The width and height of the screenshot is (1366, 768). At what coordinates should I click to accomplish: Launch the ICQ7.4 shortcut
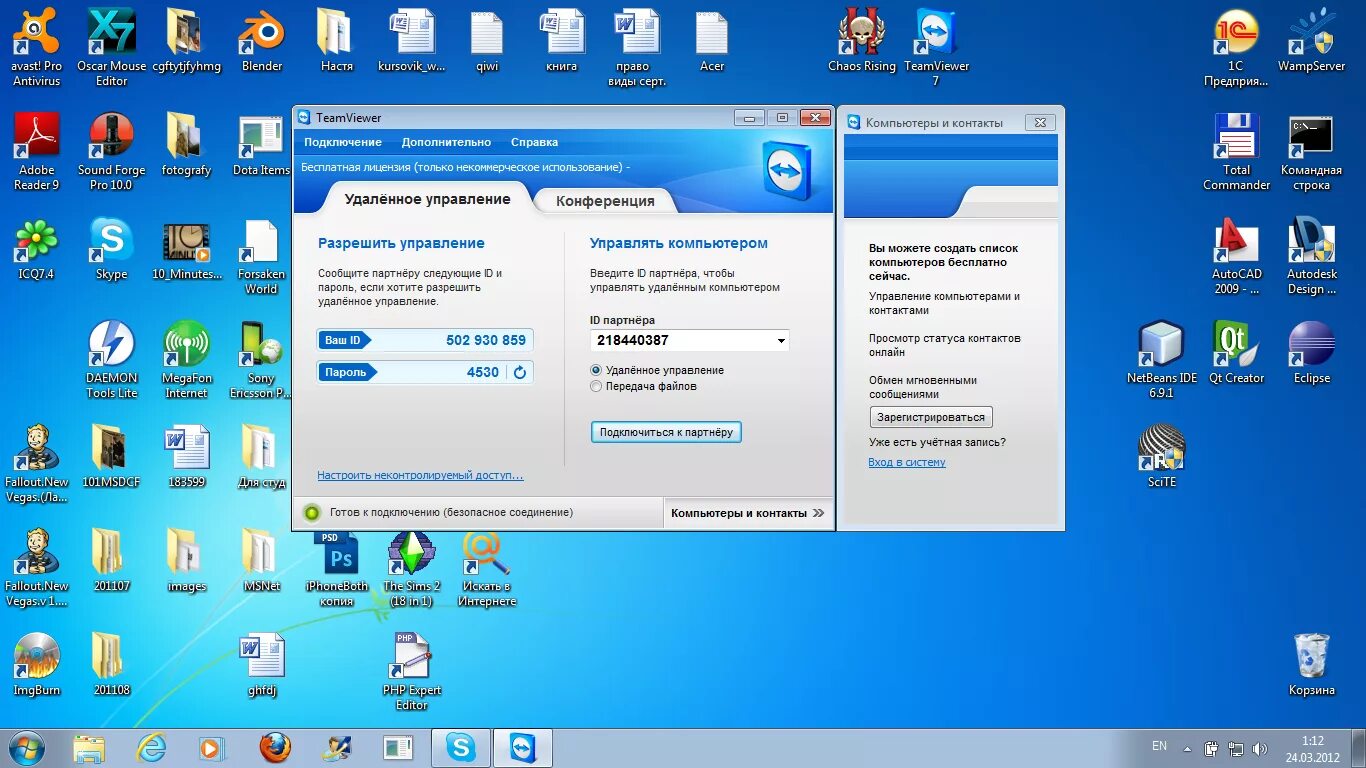36,250
